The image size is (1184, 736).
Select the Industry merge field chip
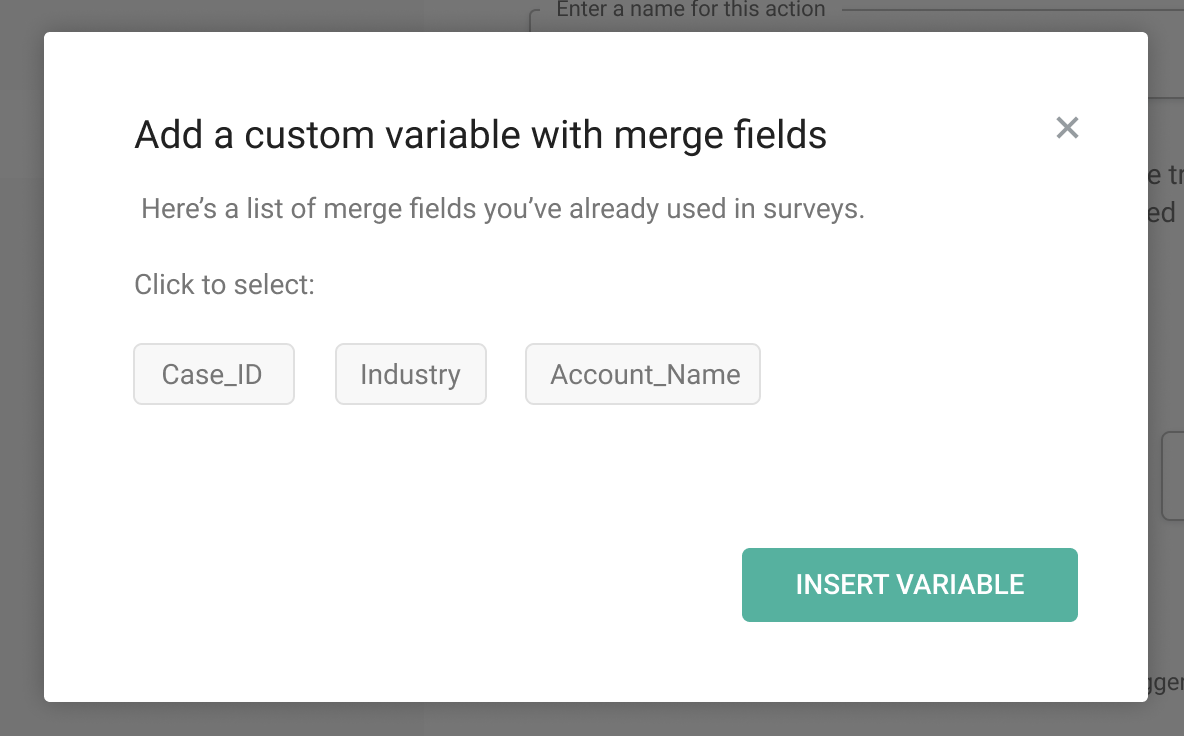click(410, 374)
